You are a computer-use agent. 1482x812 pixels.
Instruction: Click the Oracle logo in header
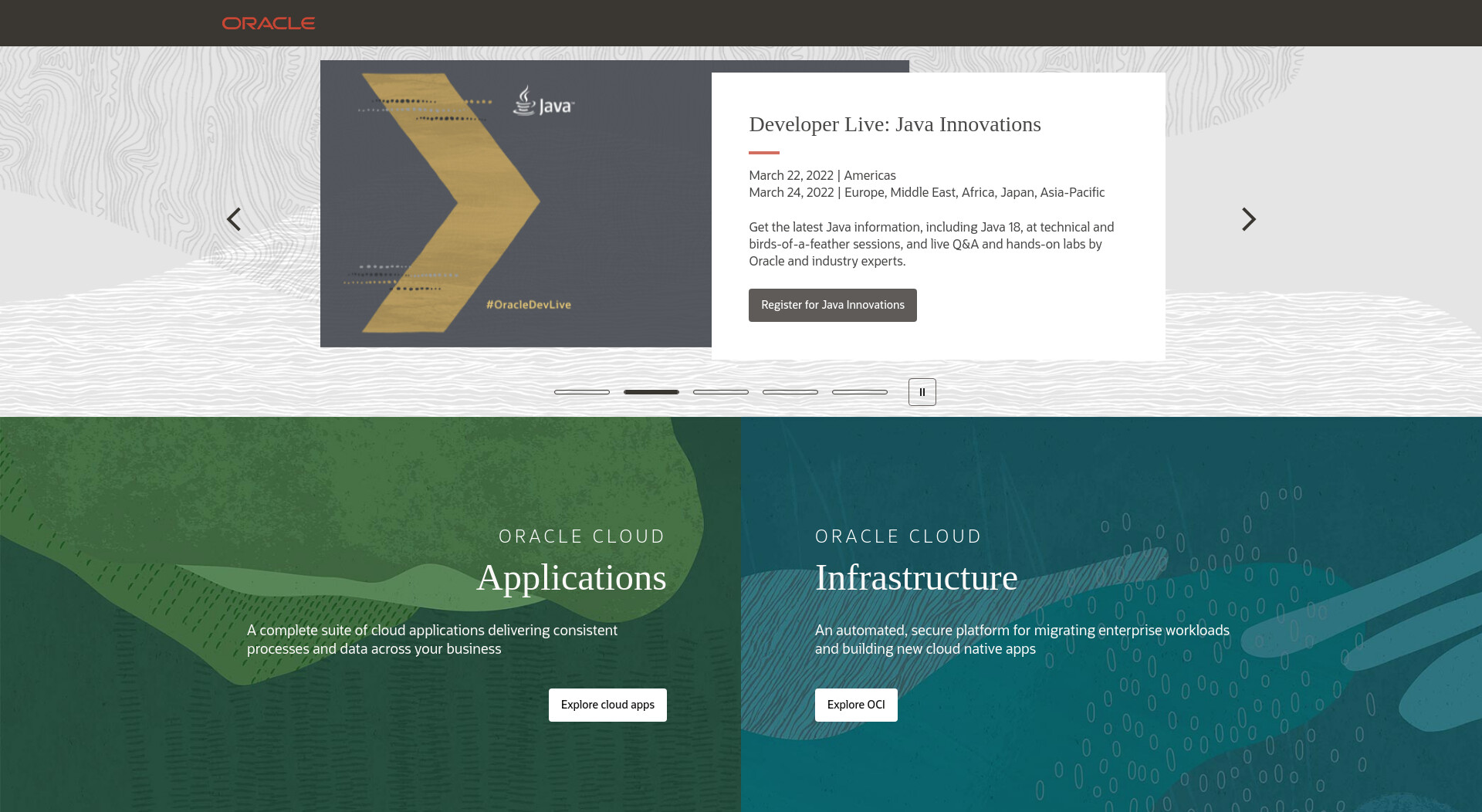(269, 23)
